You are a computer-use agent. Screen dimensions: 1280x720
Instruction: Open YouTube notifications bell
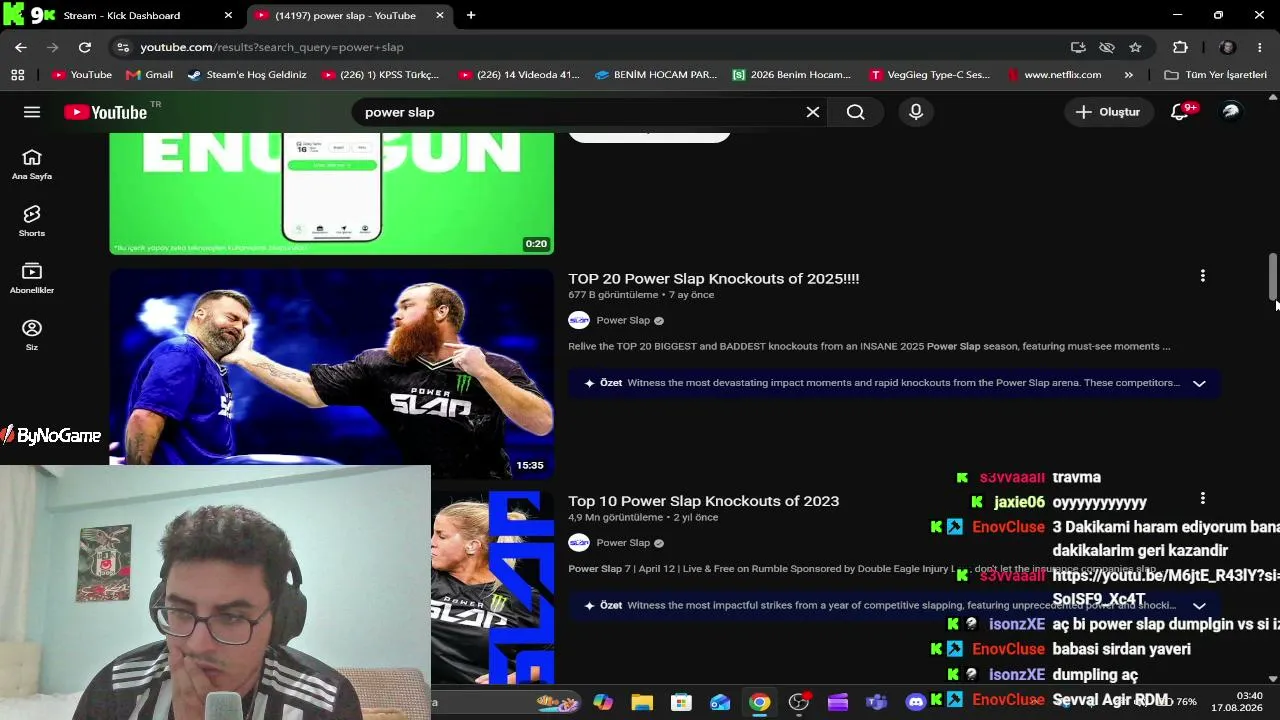1180,112
